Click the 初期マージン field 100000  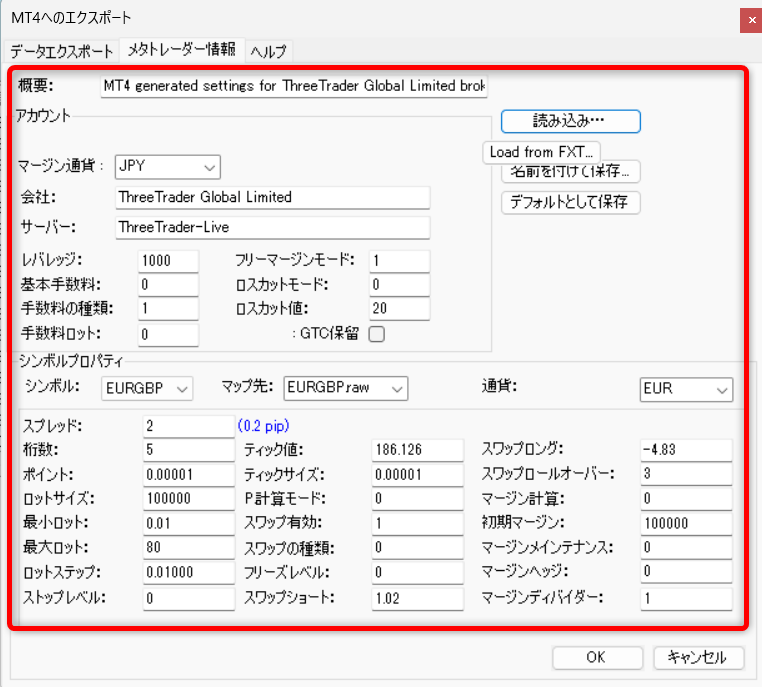(x=686, y=523)
